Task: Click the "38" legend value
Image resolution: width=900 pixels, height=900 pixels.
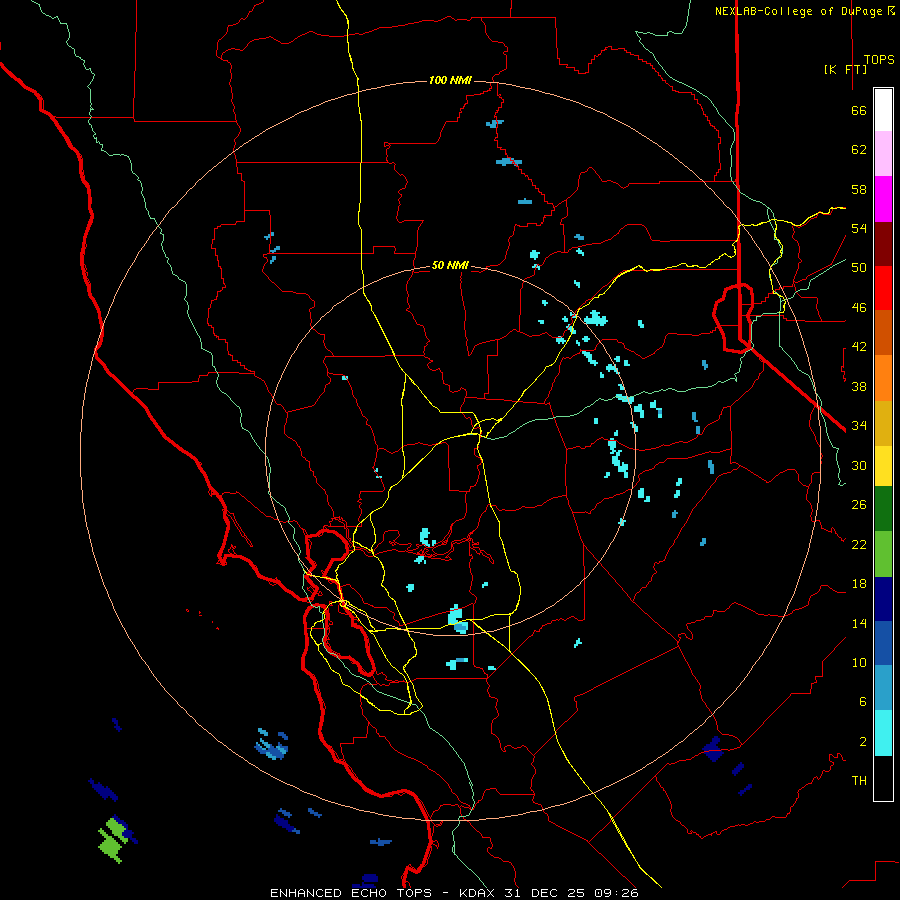Action: pos(859,386)
